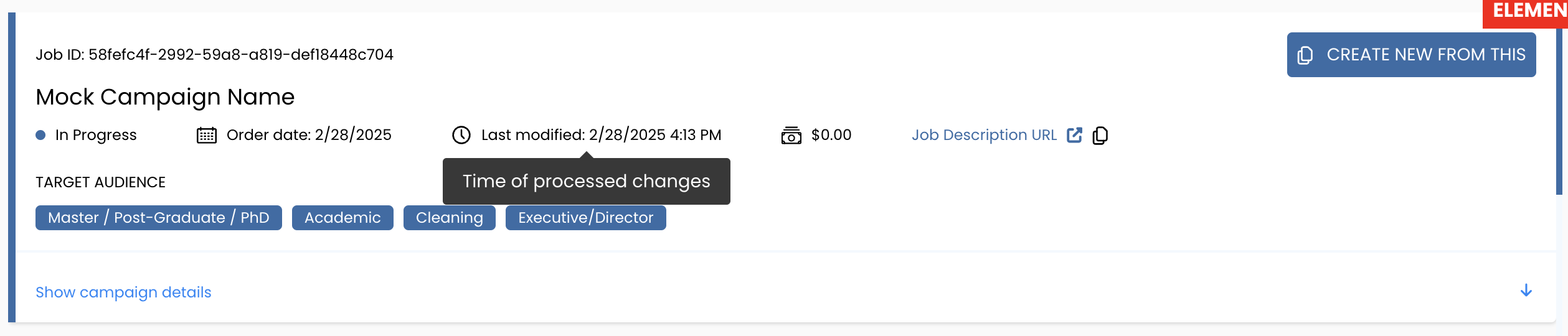
Task: Open the external link icon for Job Description
Action: [1074, 135]
